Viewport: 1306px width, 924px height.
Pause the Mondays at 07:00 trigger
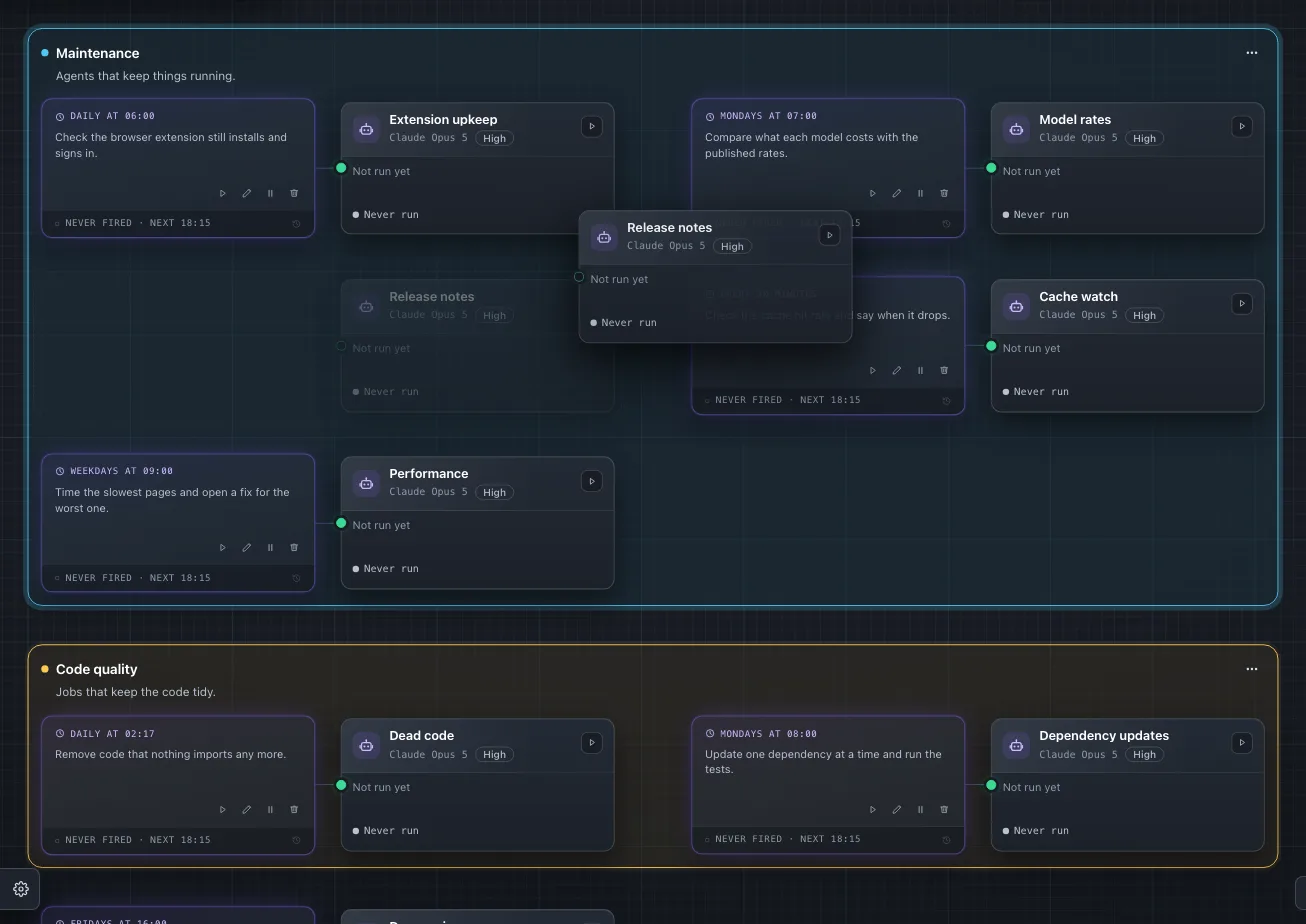coord(920,193)
